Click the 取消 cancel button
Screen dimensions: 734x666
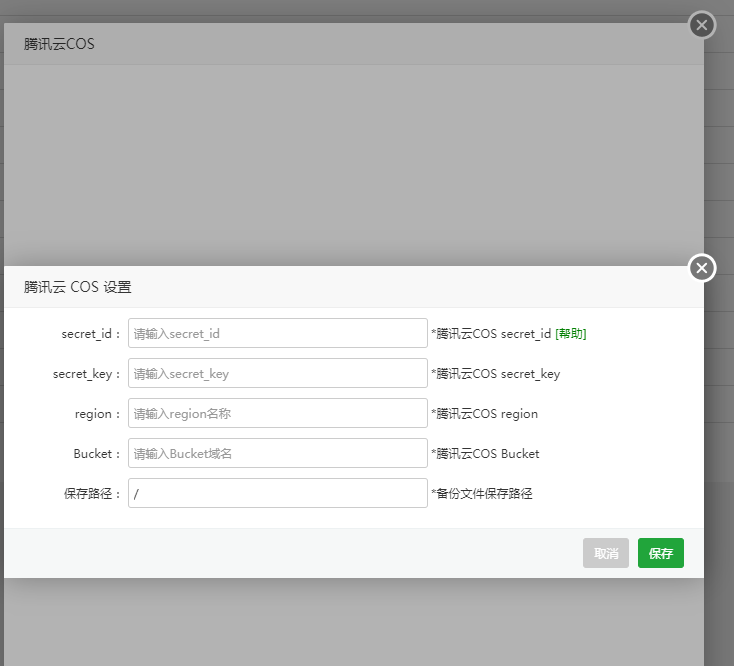[x=606, y=553]
